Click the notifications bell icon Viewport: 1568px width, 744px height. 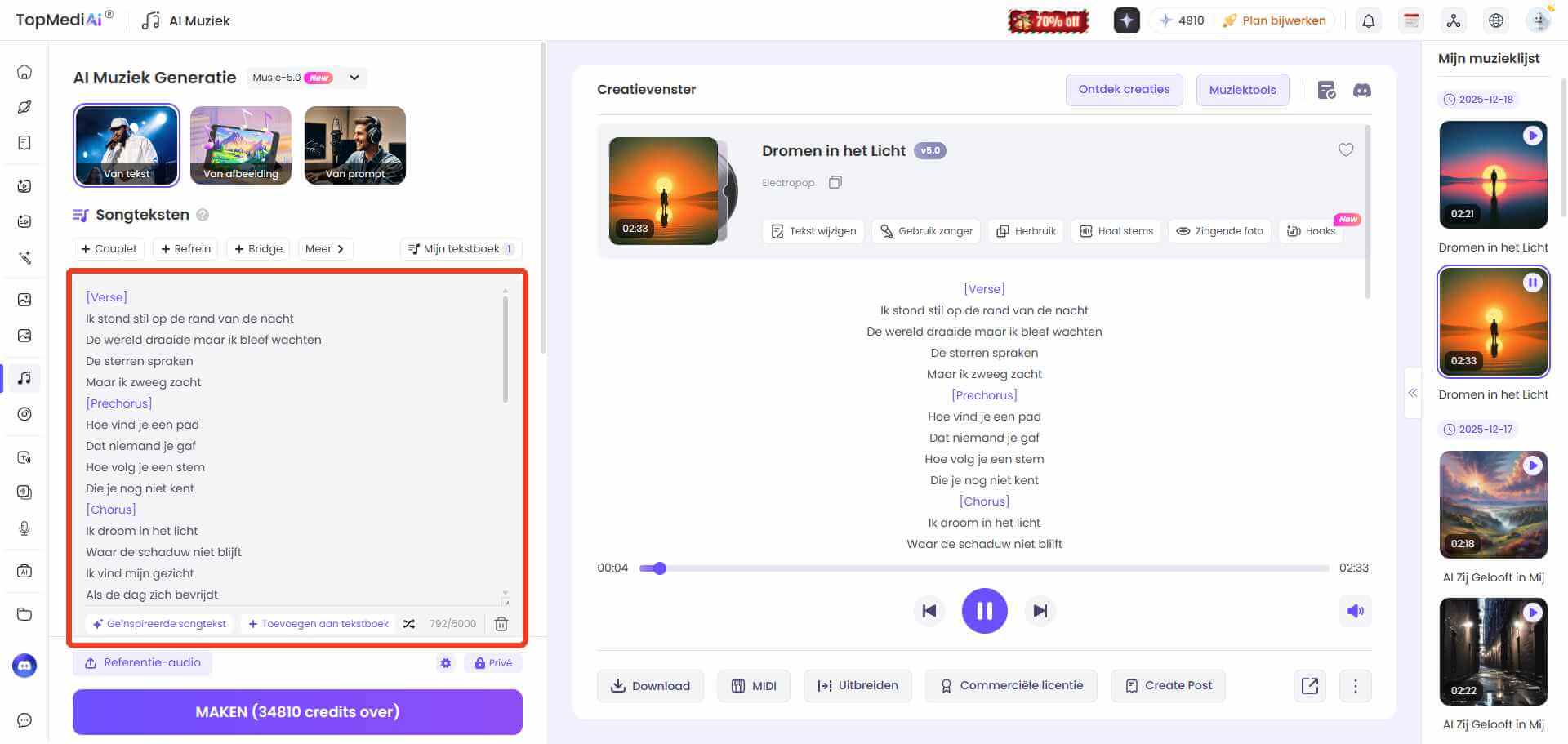[1369, 20]
